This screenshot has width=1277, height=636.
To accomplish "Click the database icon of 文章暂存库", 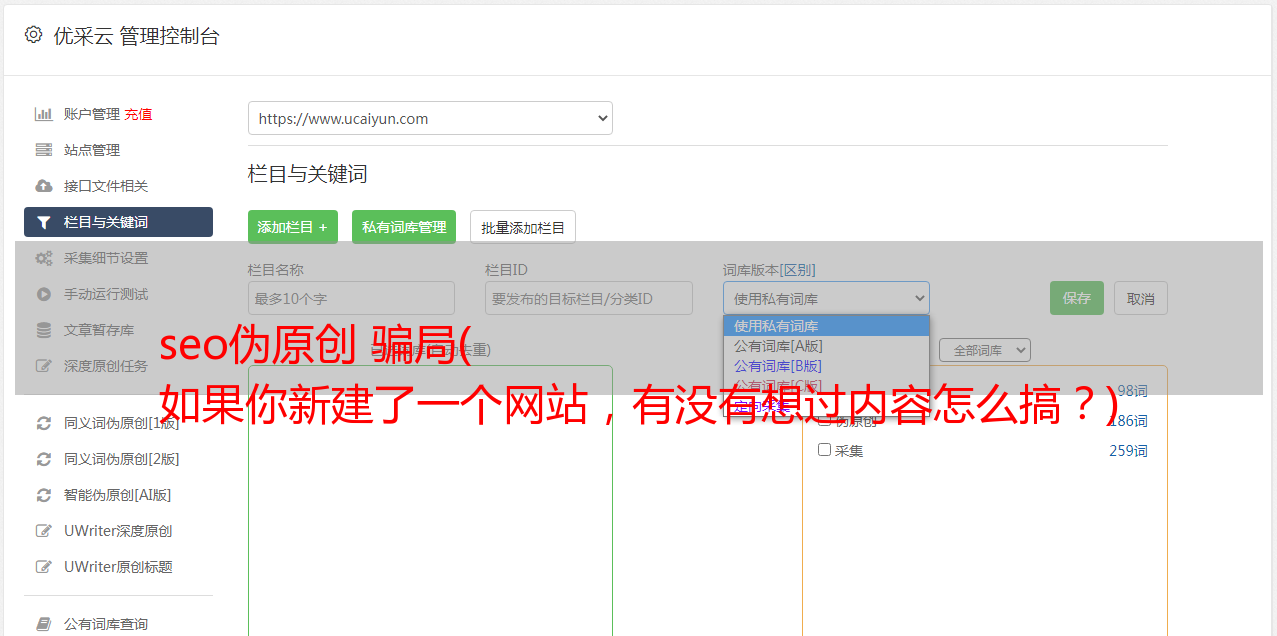I will click(x=43, y=330).
